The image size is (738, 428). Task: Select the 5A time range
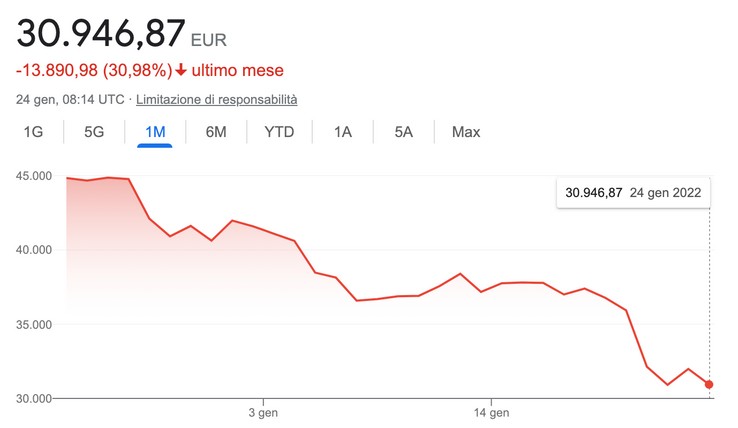click(403, 132)
